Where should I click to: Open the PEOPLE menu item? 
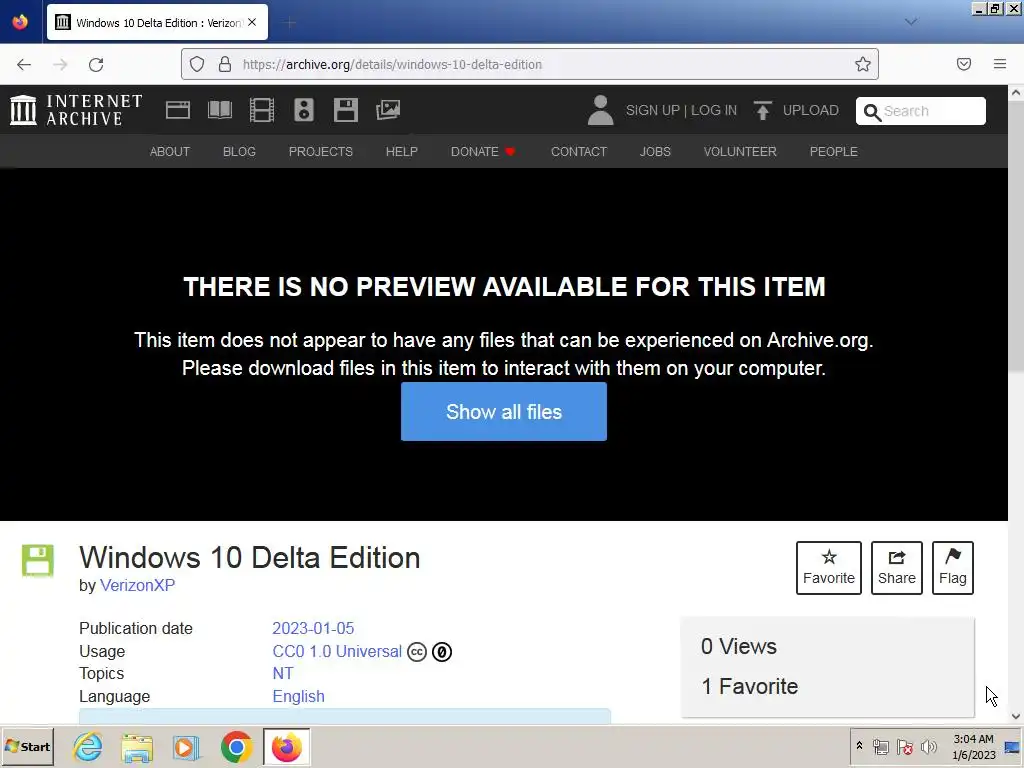coord(833,152)
